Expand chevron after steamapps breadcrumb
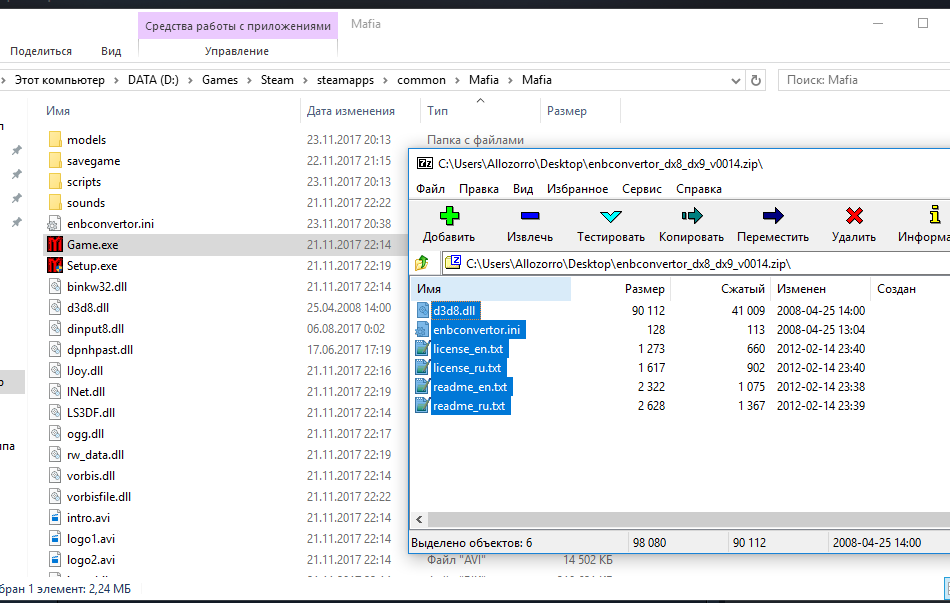950x603 pixels. pyautogui.click(x=385, y=80)
